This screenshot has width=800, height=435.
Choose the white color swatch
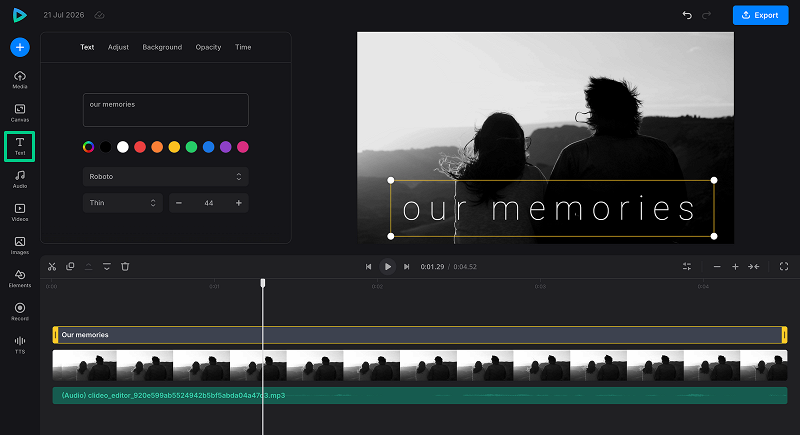click(x=122, y=147)
